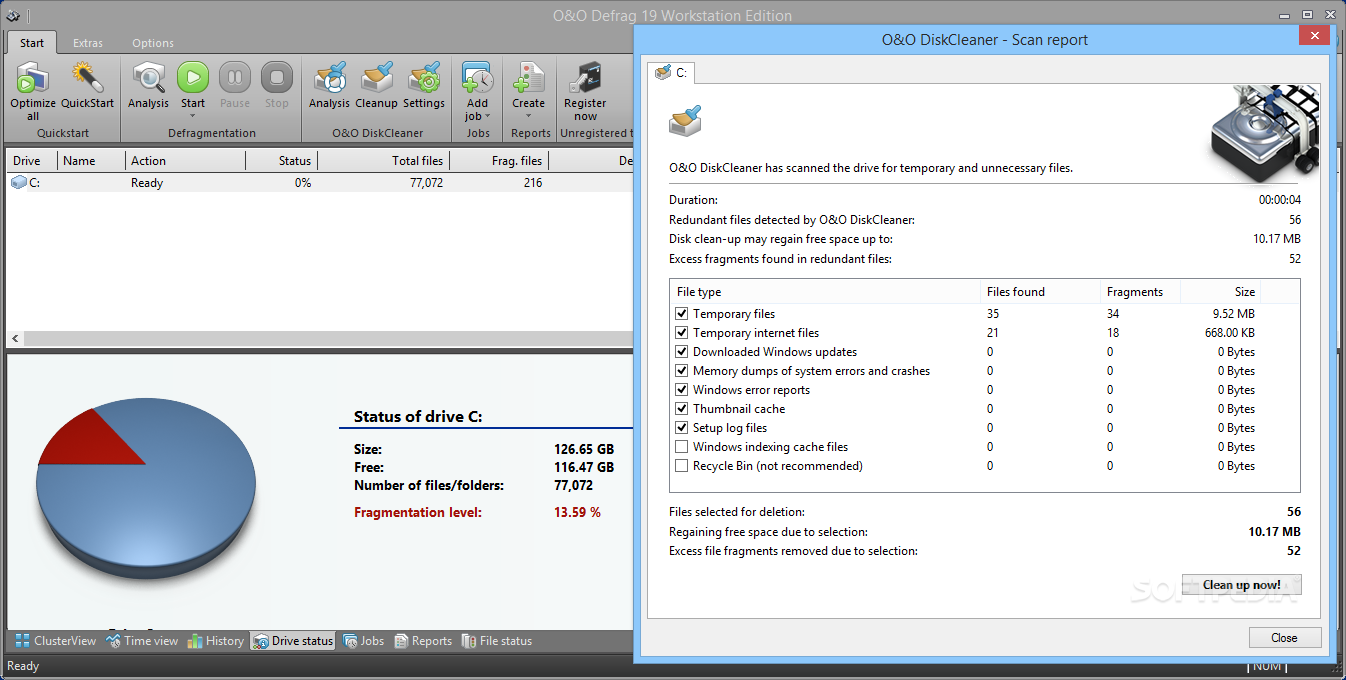Expand the Create reports dropdown arrow

point(528,116)
